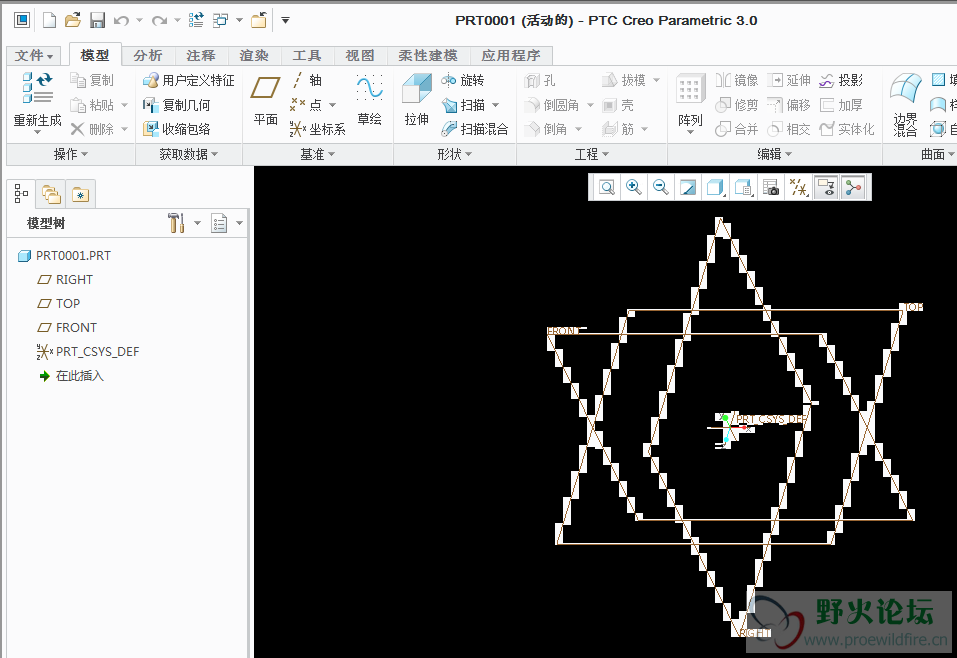957x658 pixels.
Task: Click the zoom out icon
Action: [x=660, y=187]
